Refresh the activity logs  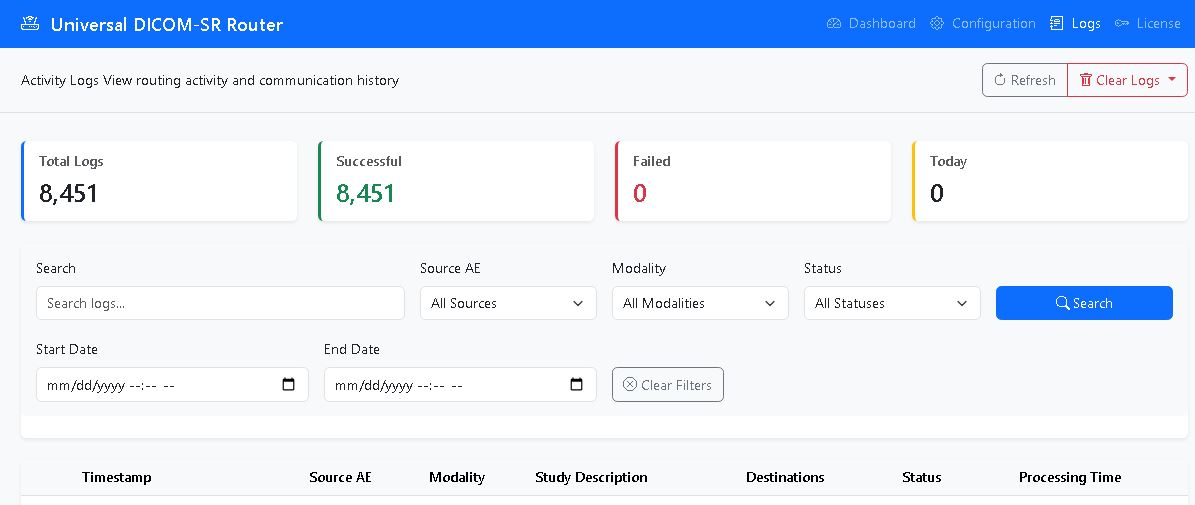1024,80
